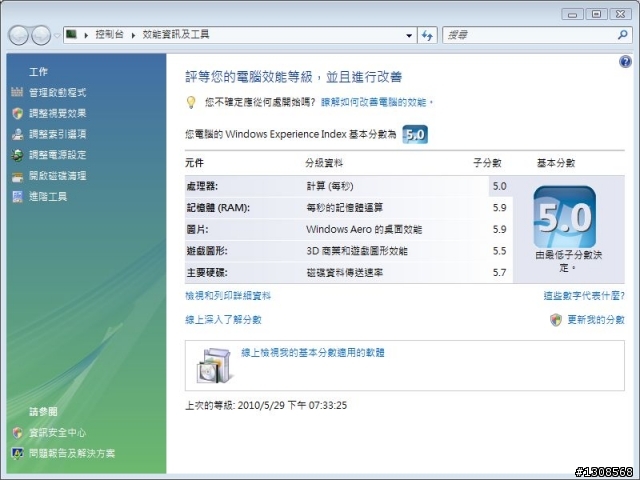Open 管理啟動程式 task link
This screenshot has width=640, height=480.
point(58,93)
